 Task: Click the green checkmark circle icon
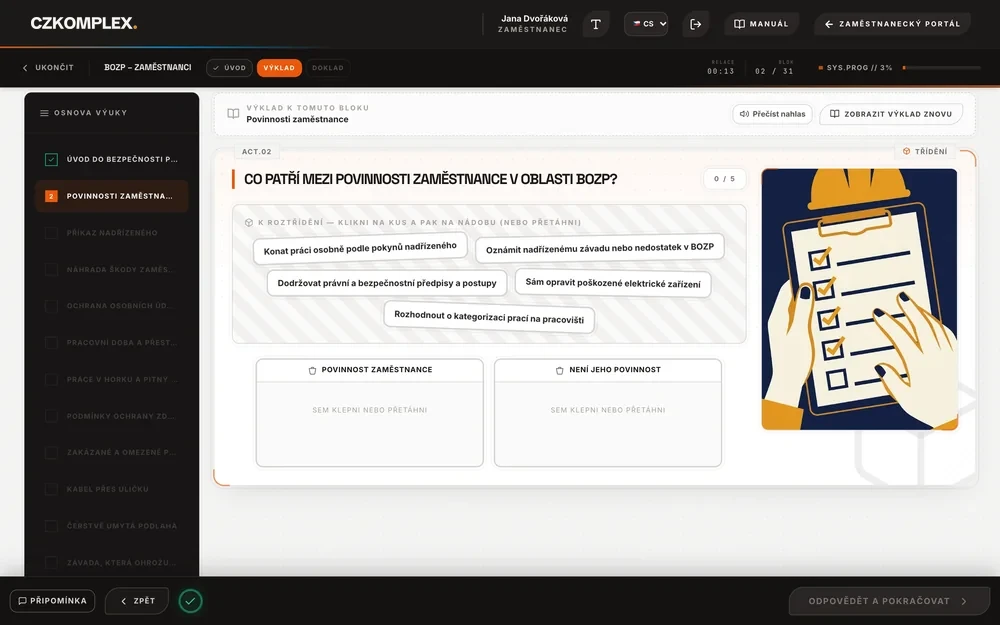190,601
